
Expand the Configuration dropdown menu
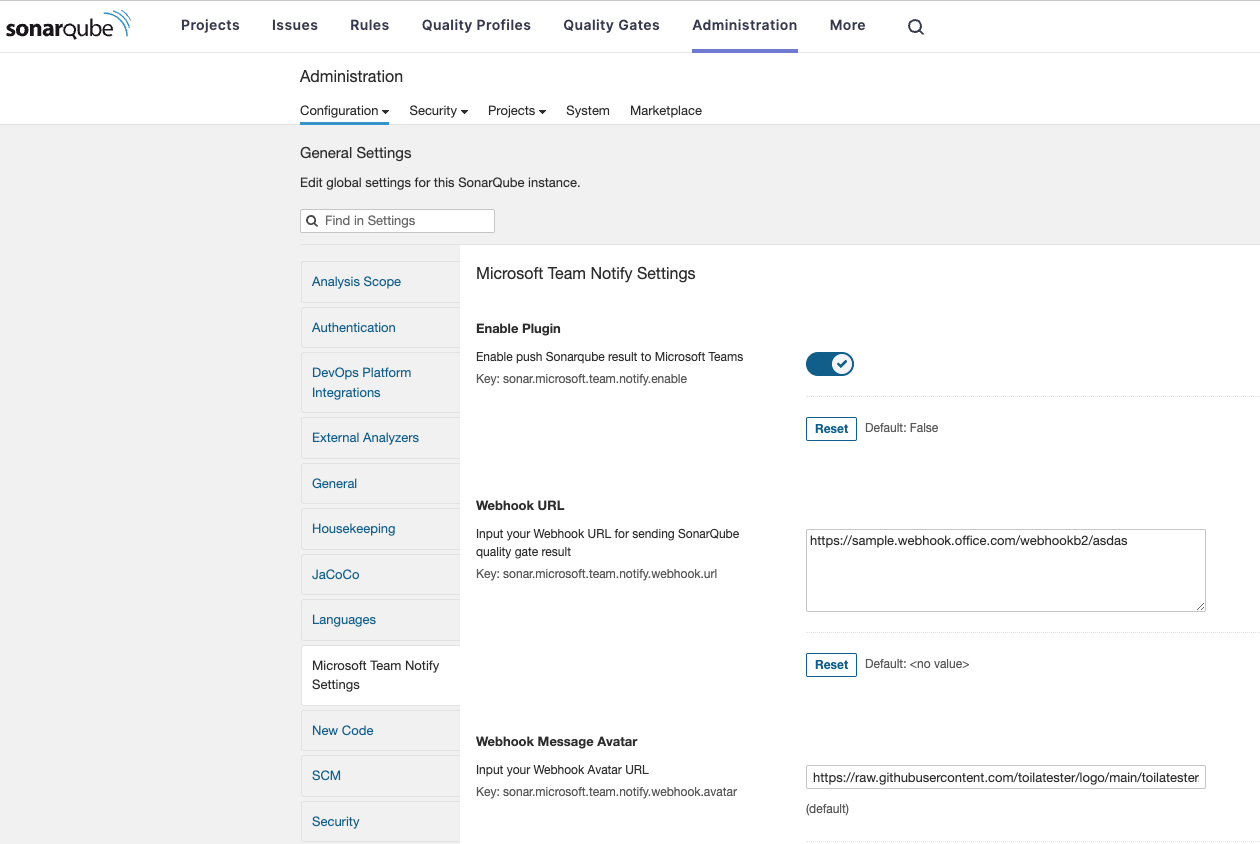[344, 111]
